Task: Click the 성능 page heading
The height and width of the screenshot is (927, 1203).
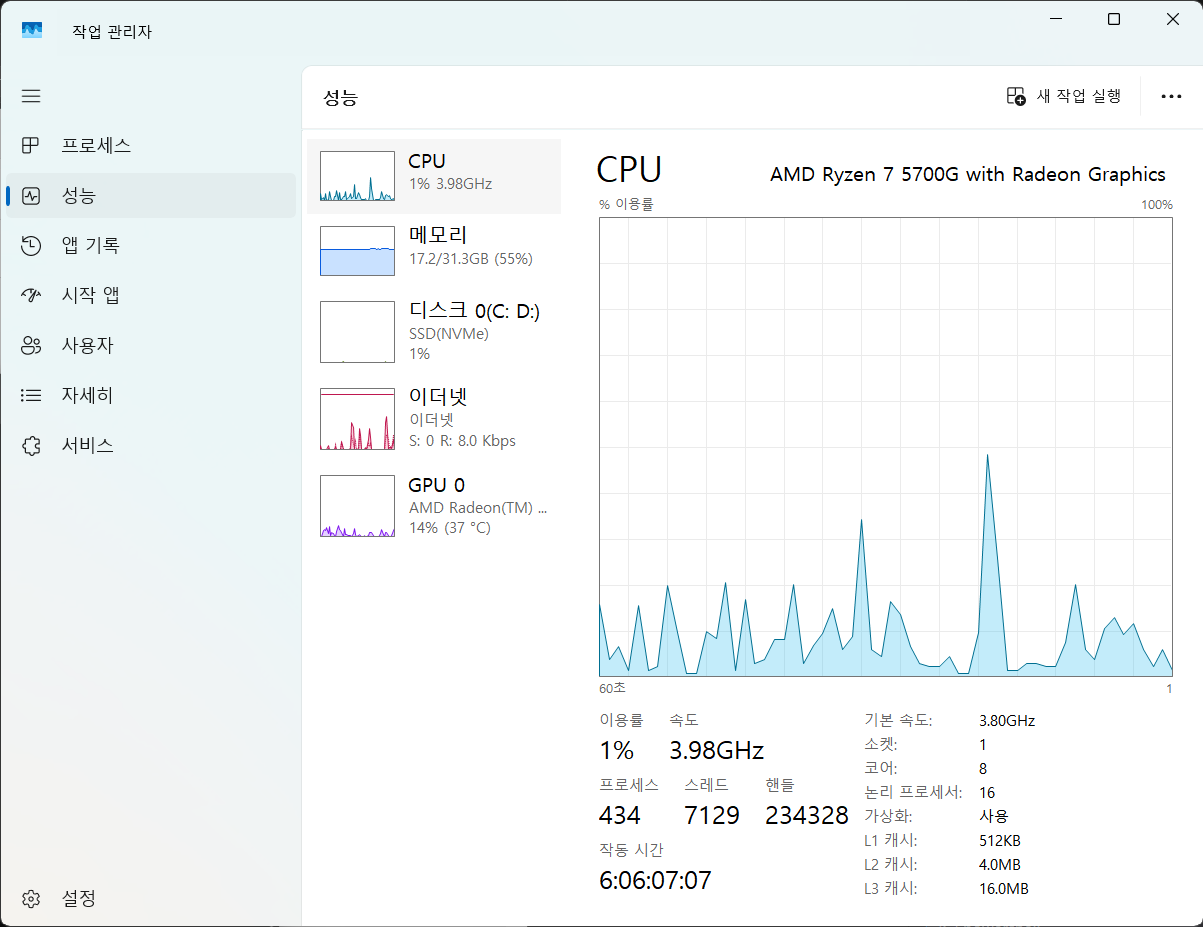Action: (x=340, y=98)
